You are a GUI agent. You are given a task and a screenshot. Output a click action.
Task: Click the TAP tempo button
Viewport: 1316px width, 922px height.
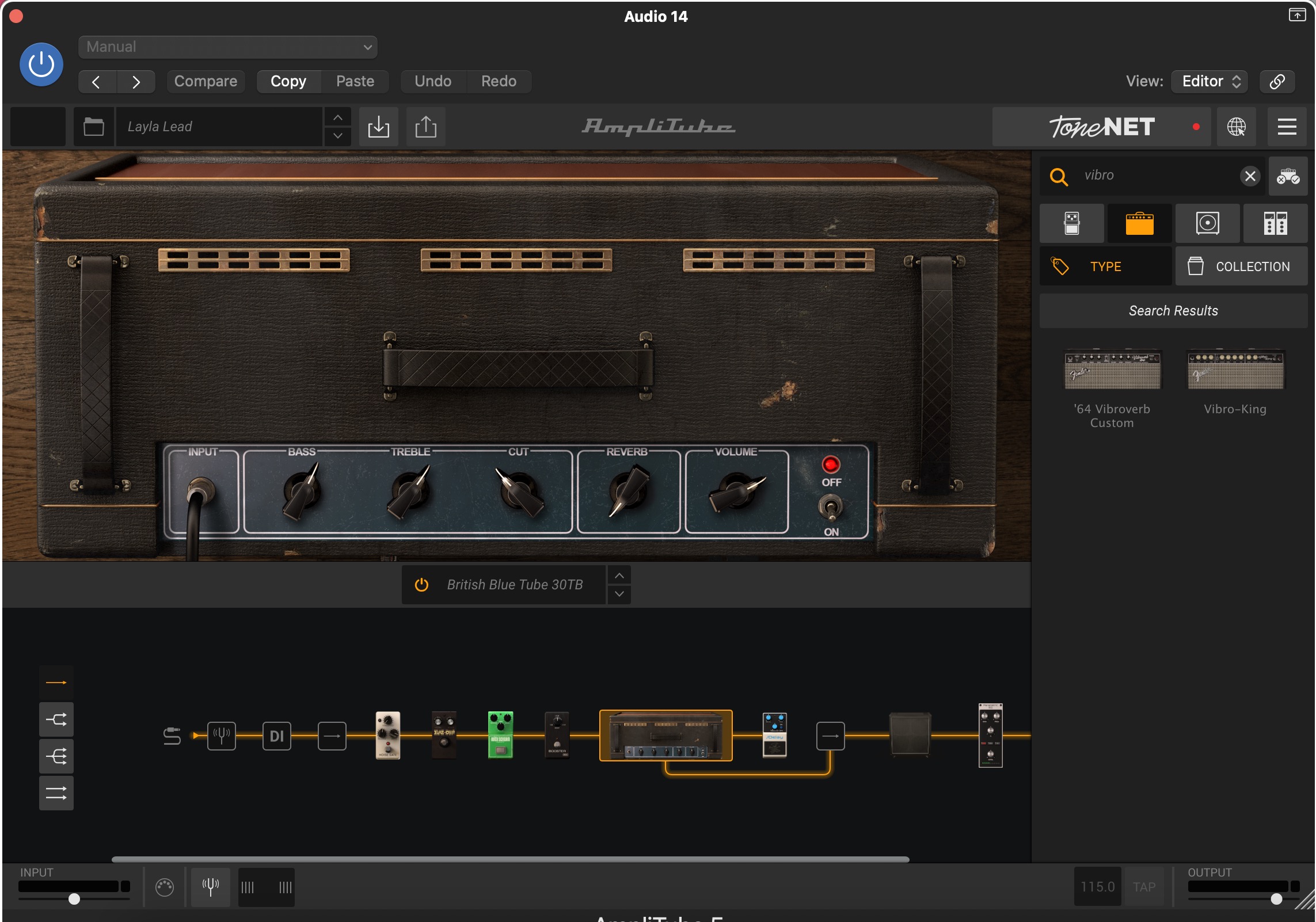point(1144,887)
